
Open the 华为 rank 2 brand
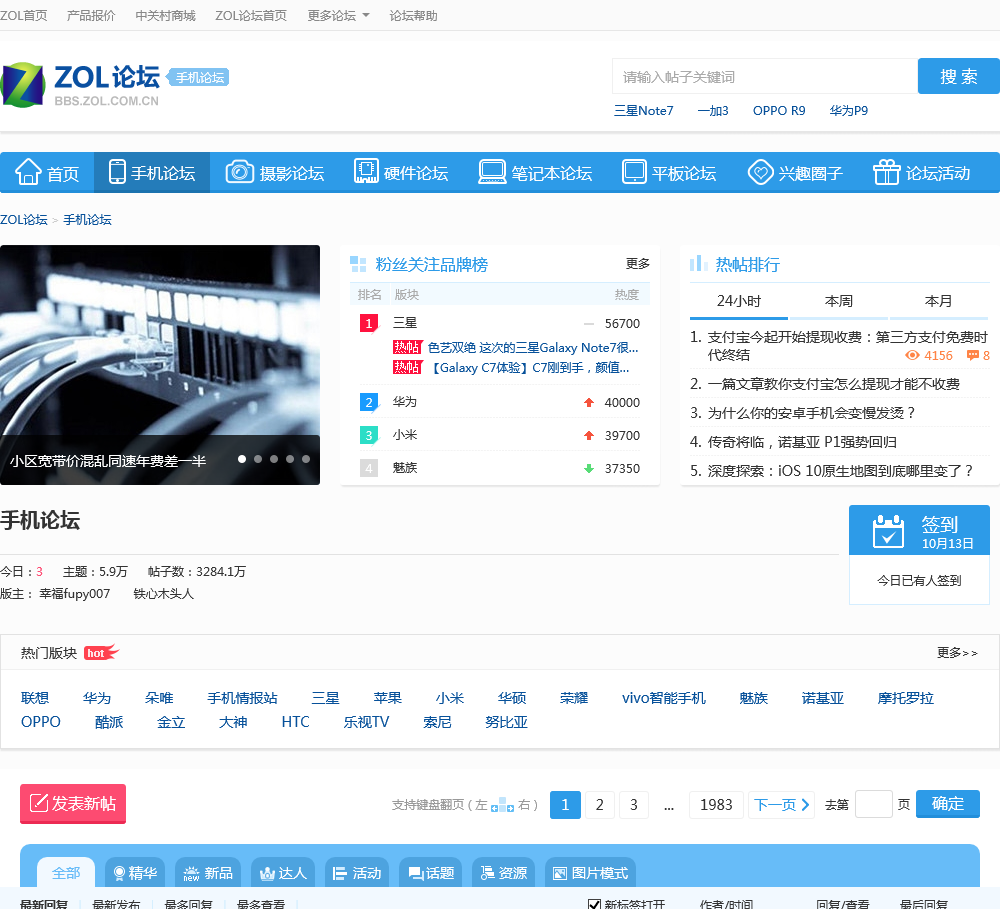pos(404,402)
